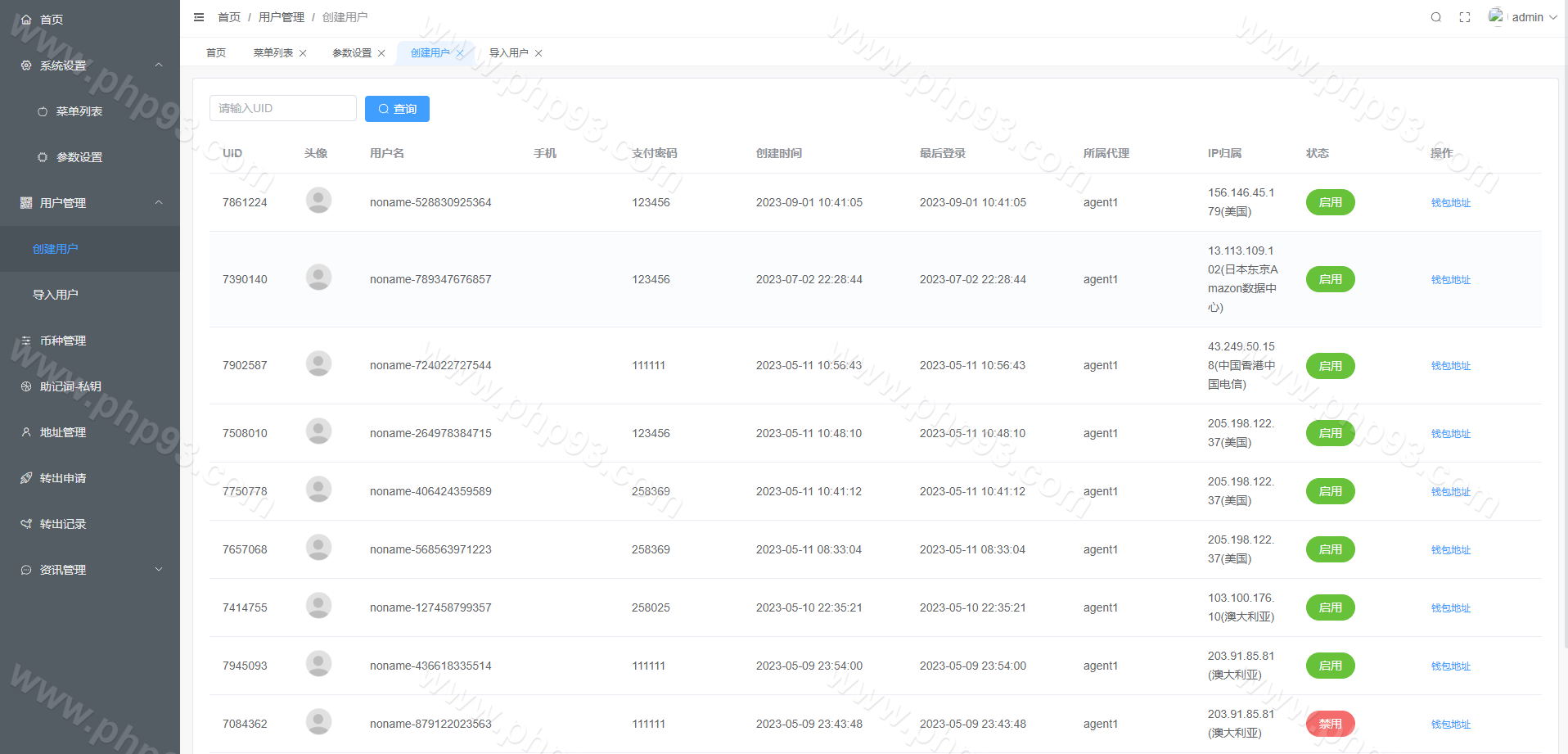Toggle 启用 status for UID 7861224

[1330, 202]
